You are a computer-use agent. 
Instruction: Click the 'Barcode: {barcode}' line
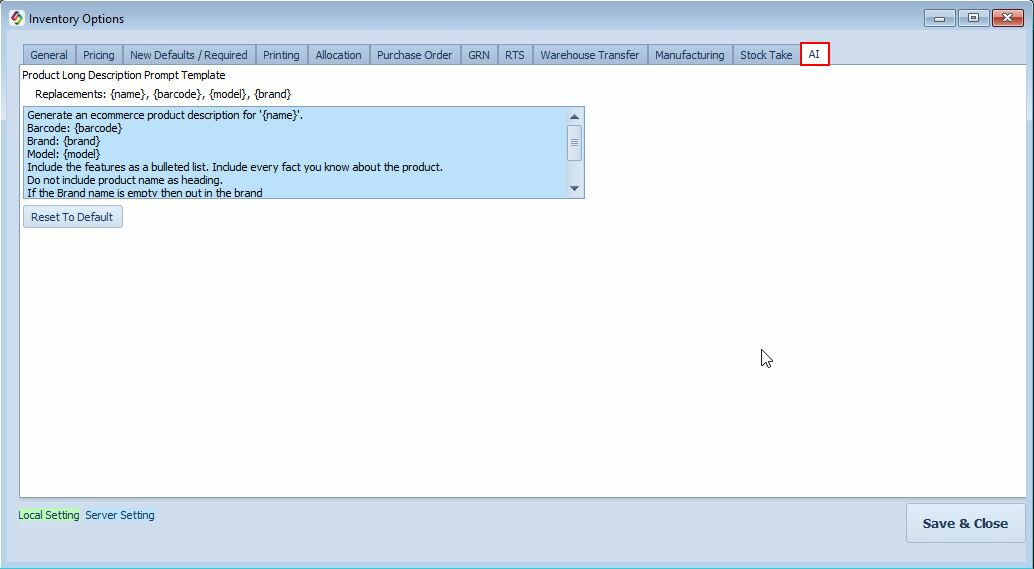click(x=75, y=128)
